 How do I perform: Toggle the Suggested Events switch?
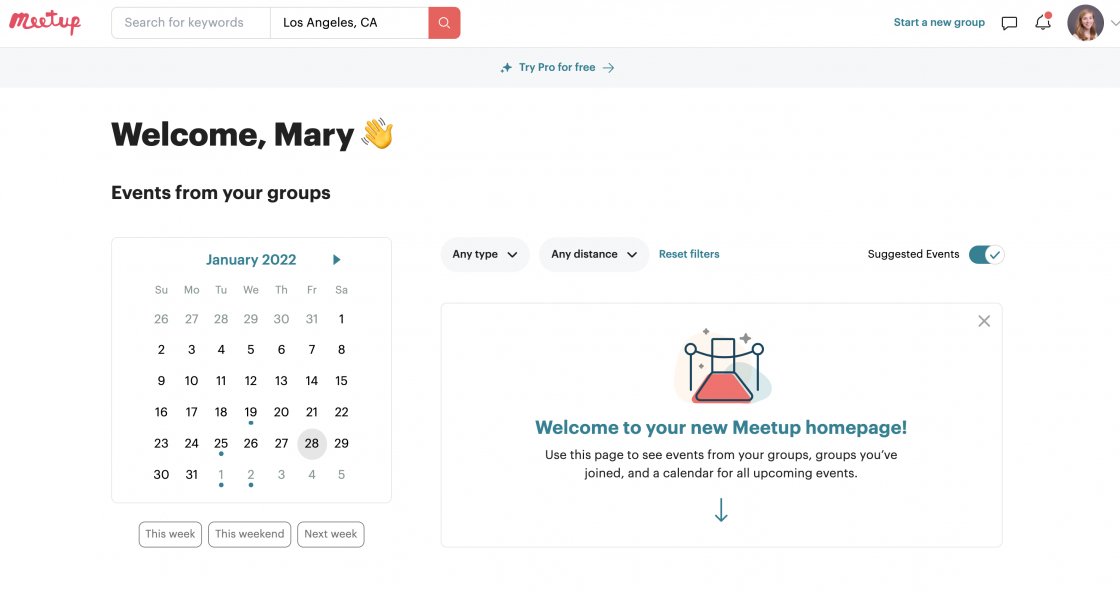pos(986,255)
